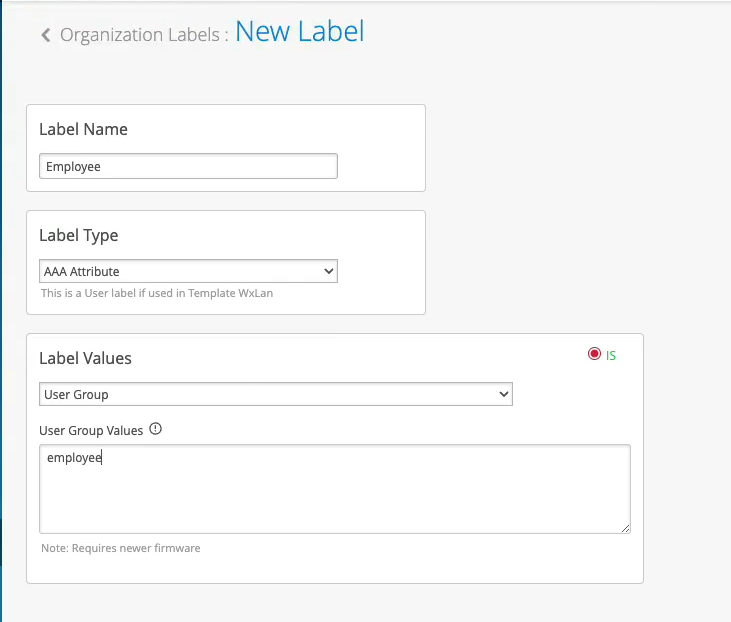Click the 'Requires newer firmware' note
Screen dimensions: 731x622
tap(120, 548)
